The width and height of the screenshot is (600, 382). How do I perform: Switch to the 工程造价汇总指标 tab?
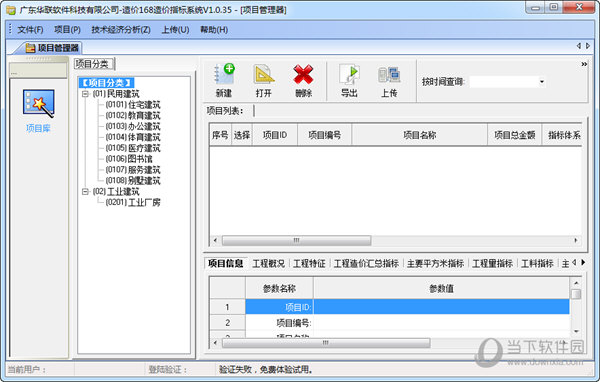(366, 263)
